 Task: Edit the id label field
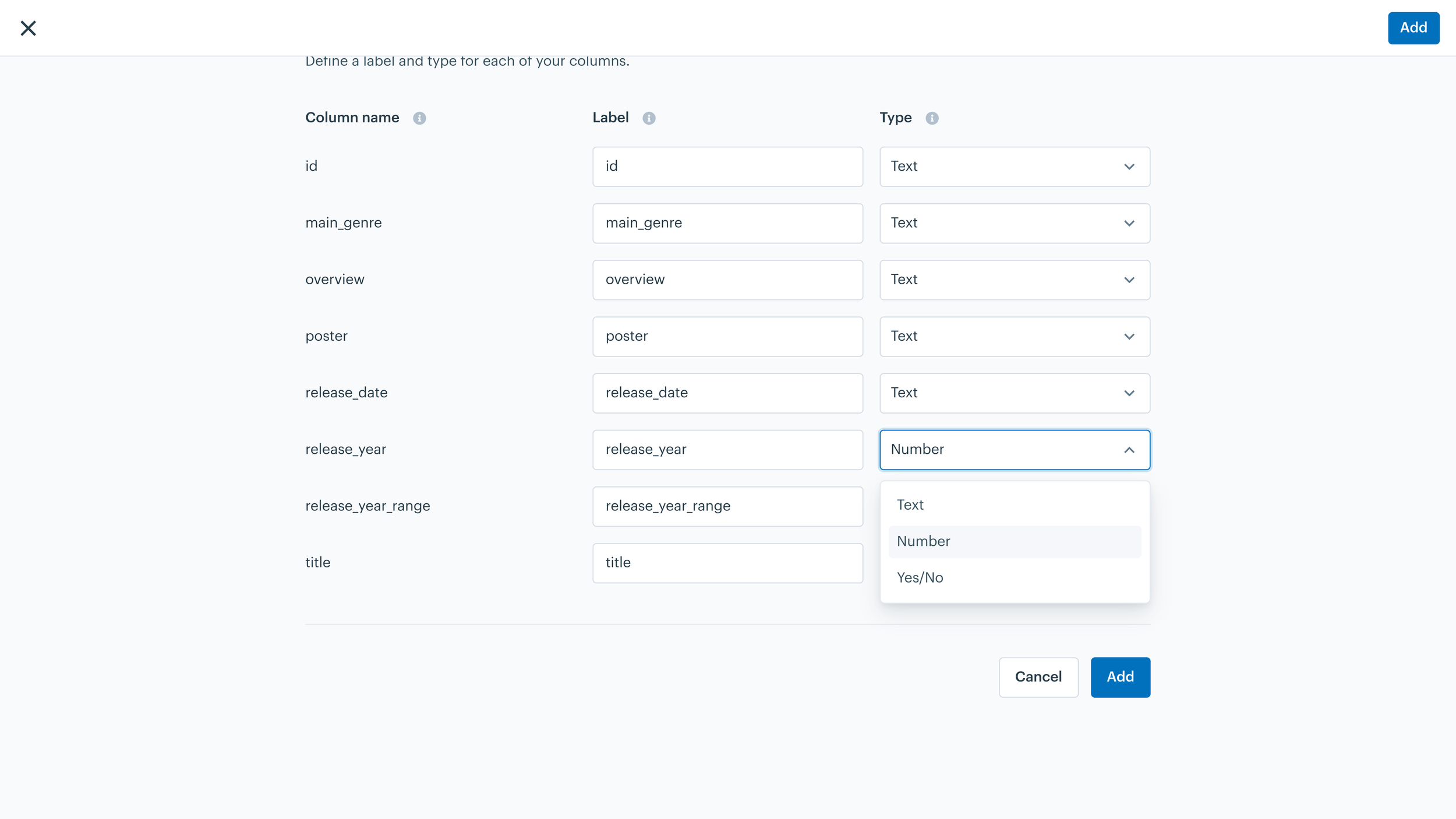(x=727, y=167)
